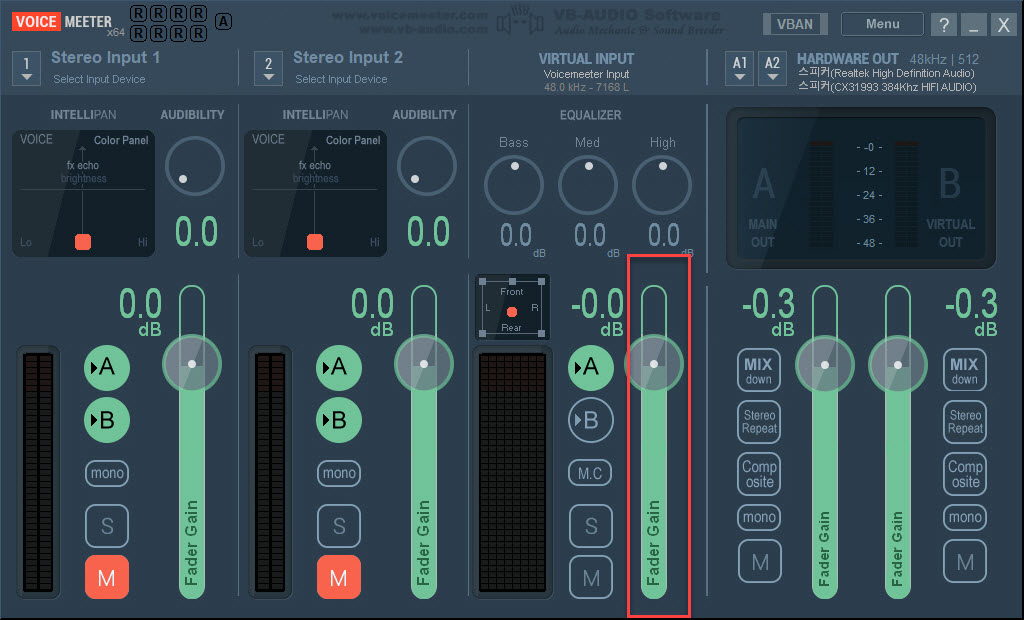1024x620 pixels.
Task: Click the Equalizer Bass knob
Action: (514, 184)
